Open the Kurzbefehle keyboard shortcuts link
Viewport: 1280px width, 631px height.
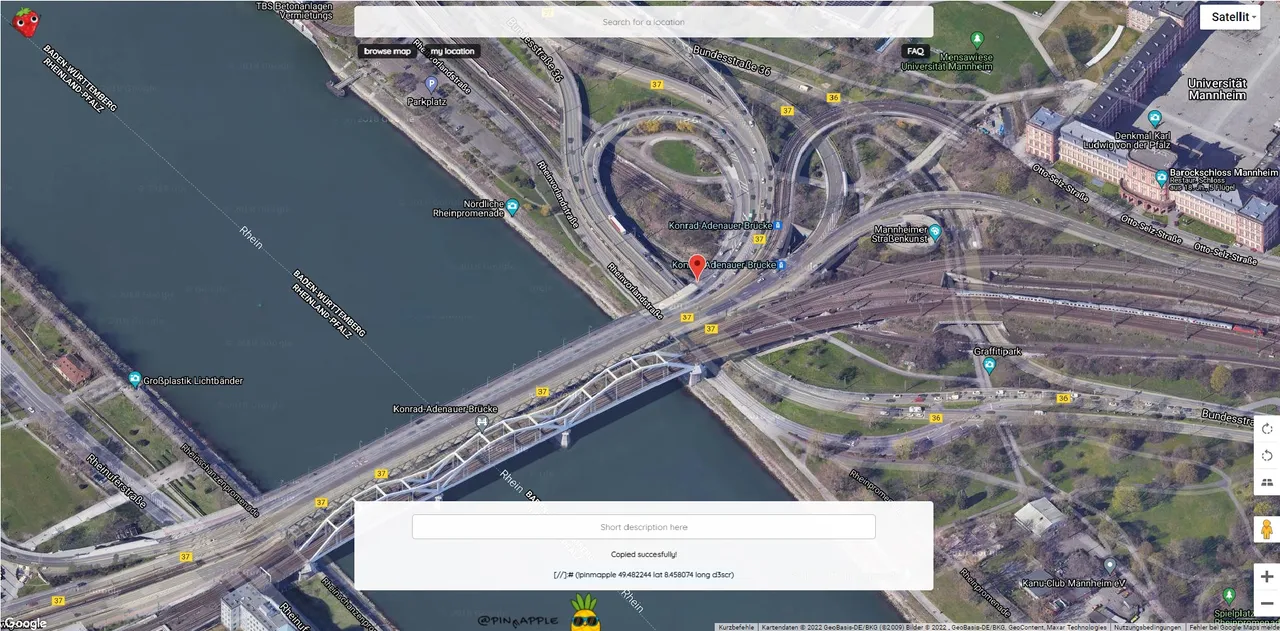click(x=736, y=627)
